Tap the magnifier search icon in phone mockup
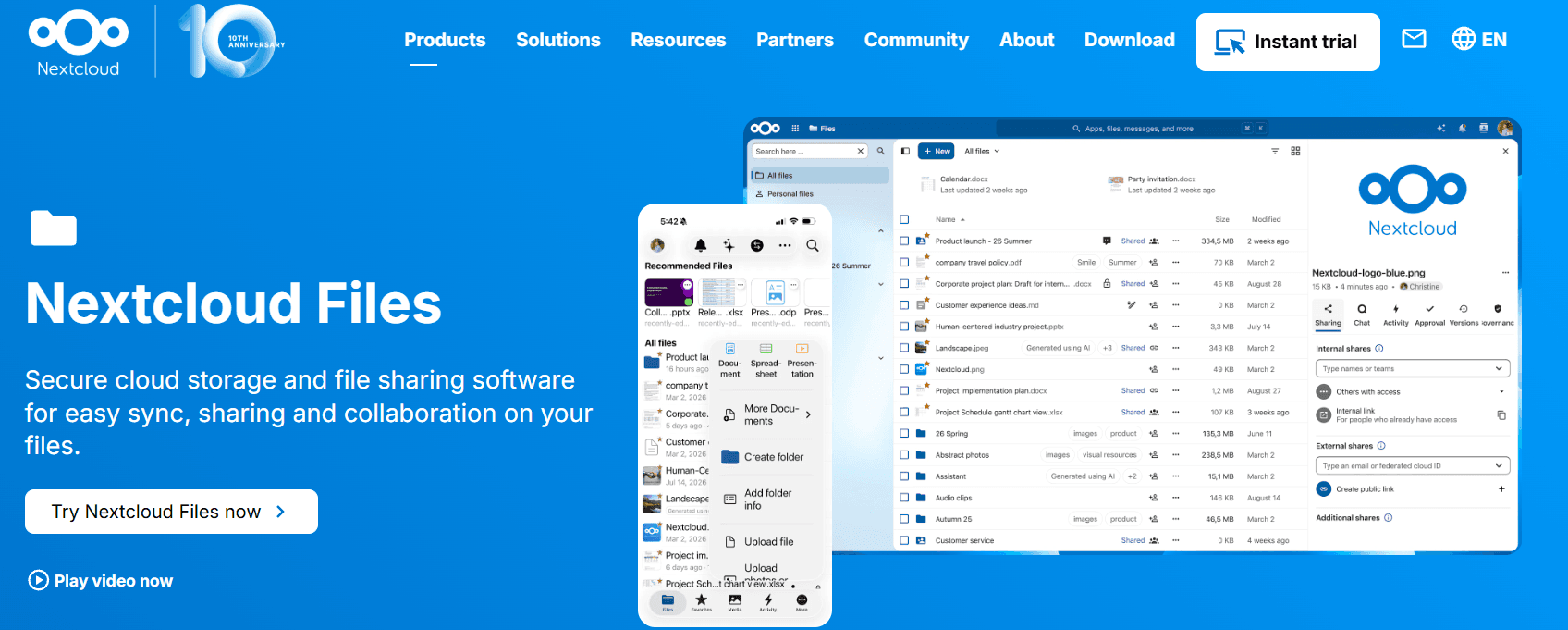 [813, 245]
